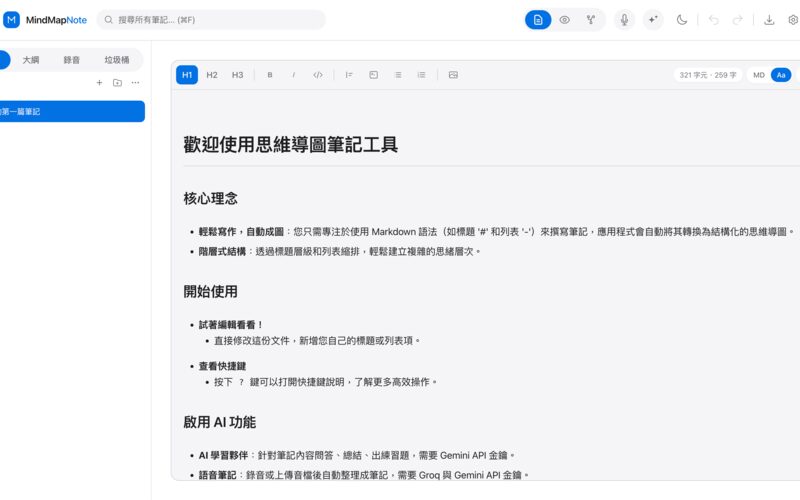Switch editor to MD source mode
The height and width of the screenshot is (500, 800).
coord(759,75)
